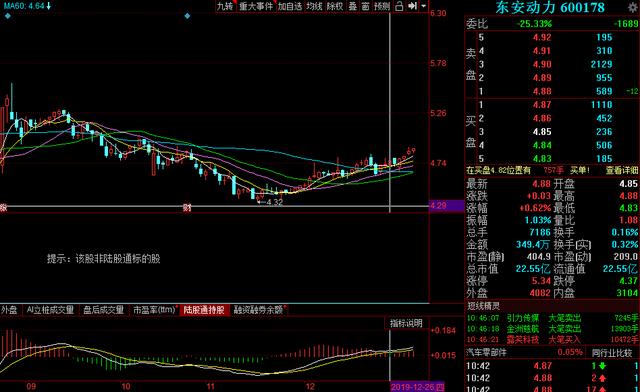This screenshot has width=640, height=392.
Task: Click 引力传媒 in short-term alerts
Action: pos(523,318)
